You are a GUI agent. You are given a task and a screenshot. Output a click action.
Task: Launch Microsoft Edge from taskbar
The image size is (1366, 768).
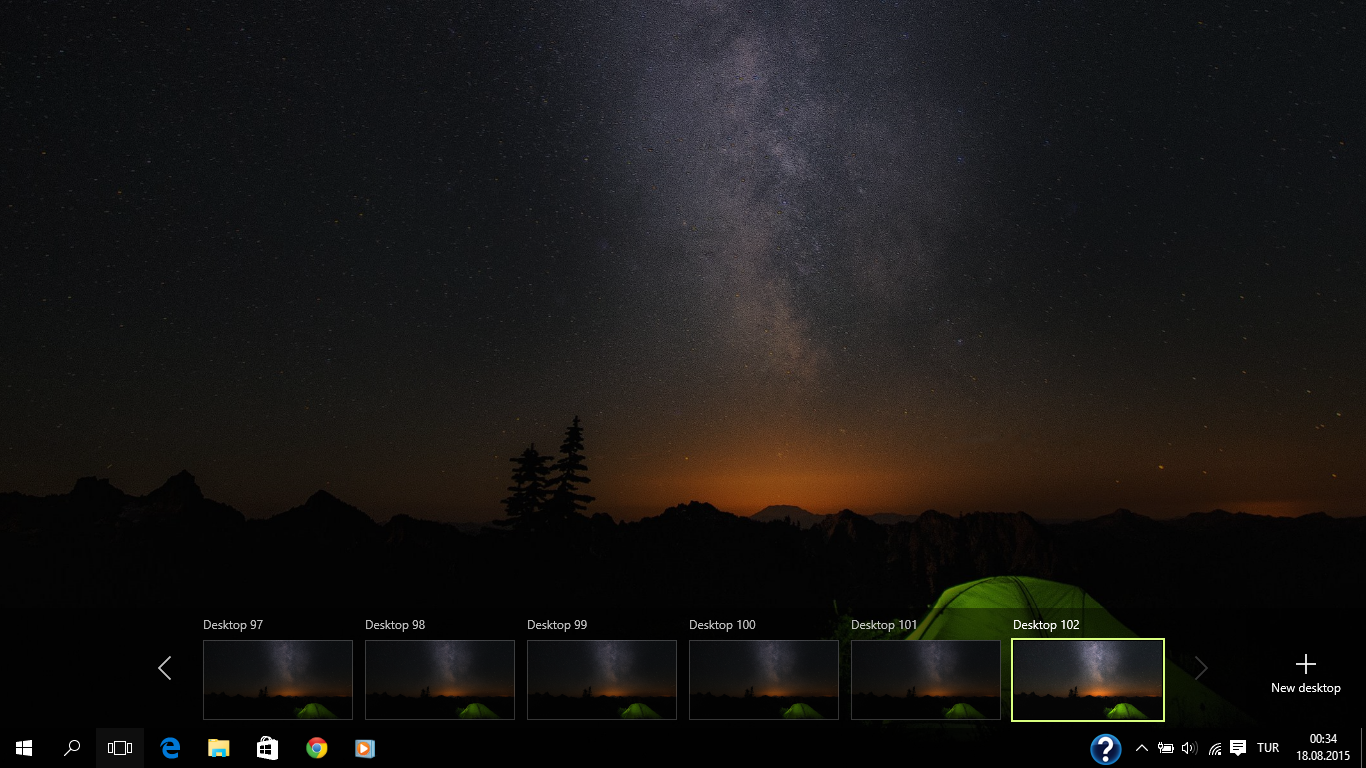click(x=170, y=748)
